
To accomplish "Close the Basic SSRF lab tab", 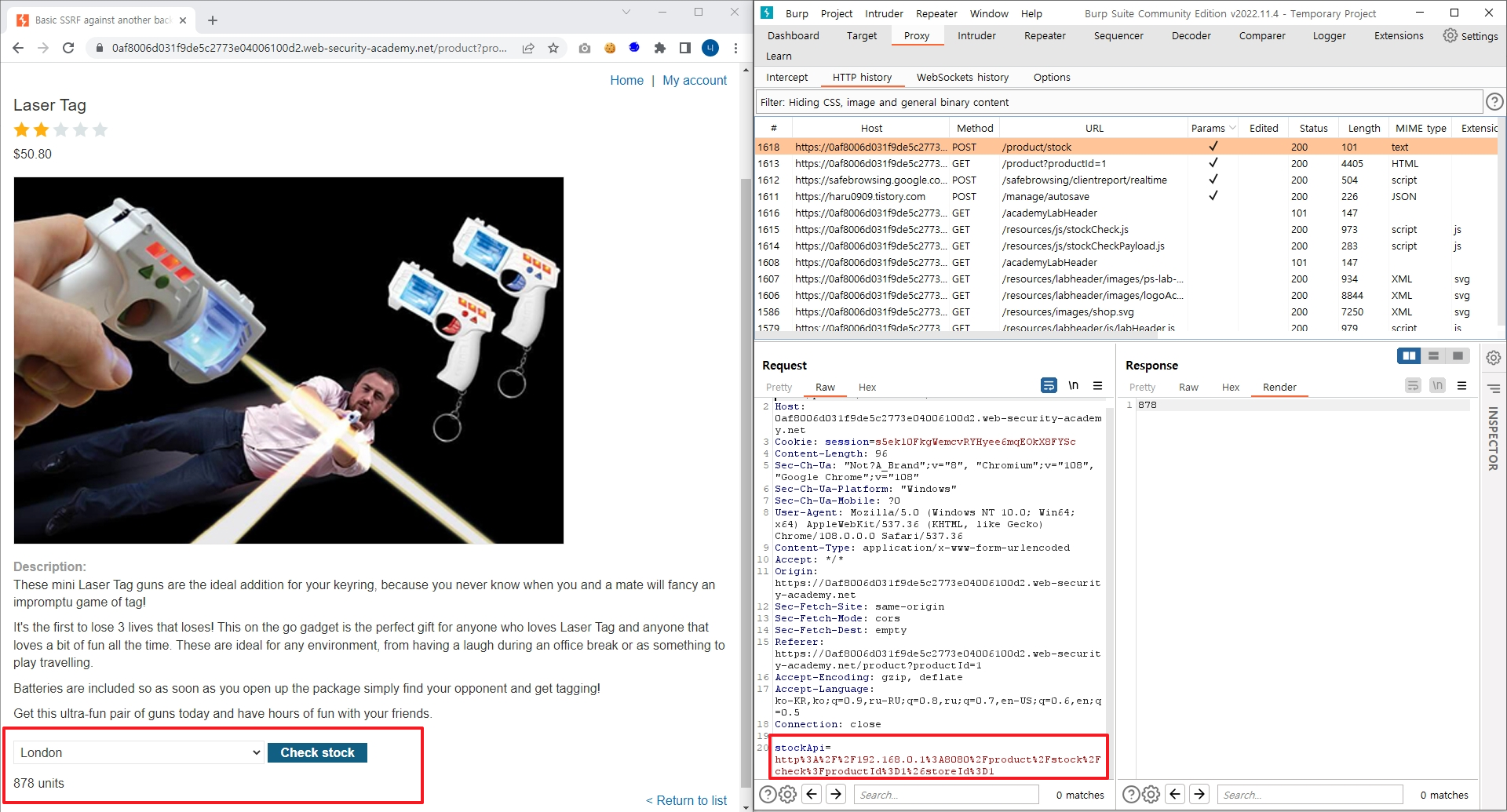I will point(183,20).
